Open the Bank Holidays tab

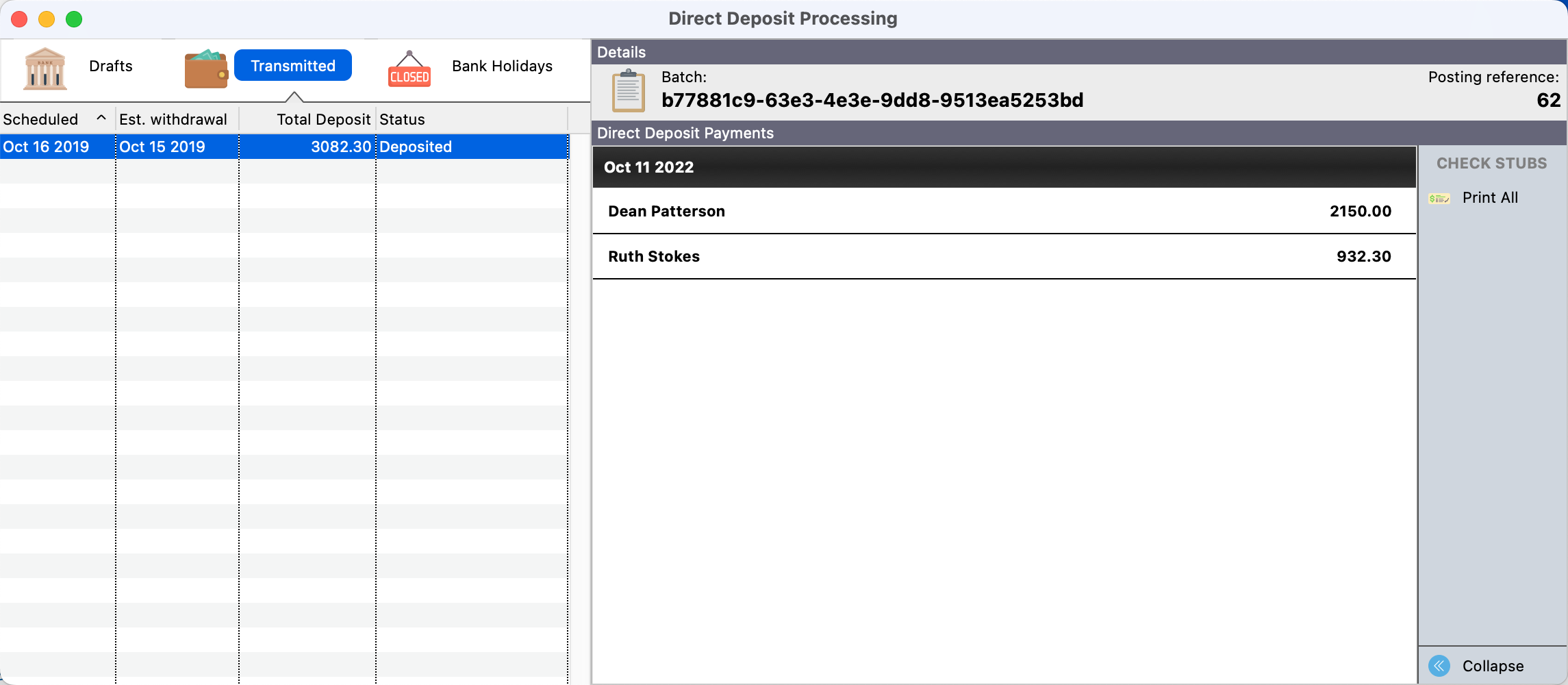pyautogui.click(x=501, y=66)
